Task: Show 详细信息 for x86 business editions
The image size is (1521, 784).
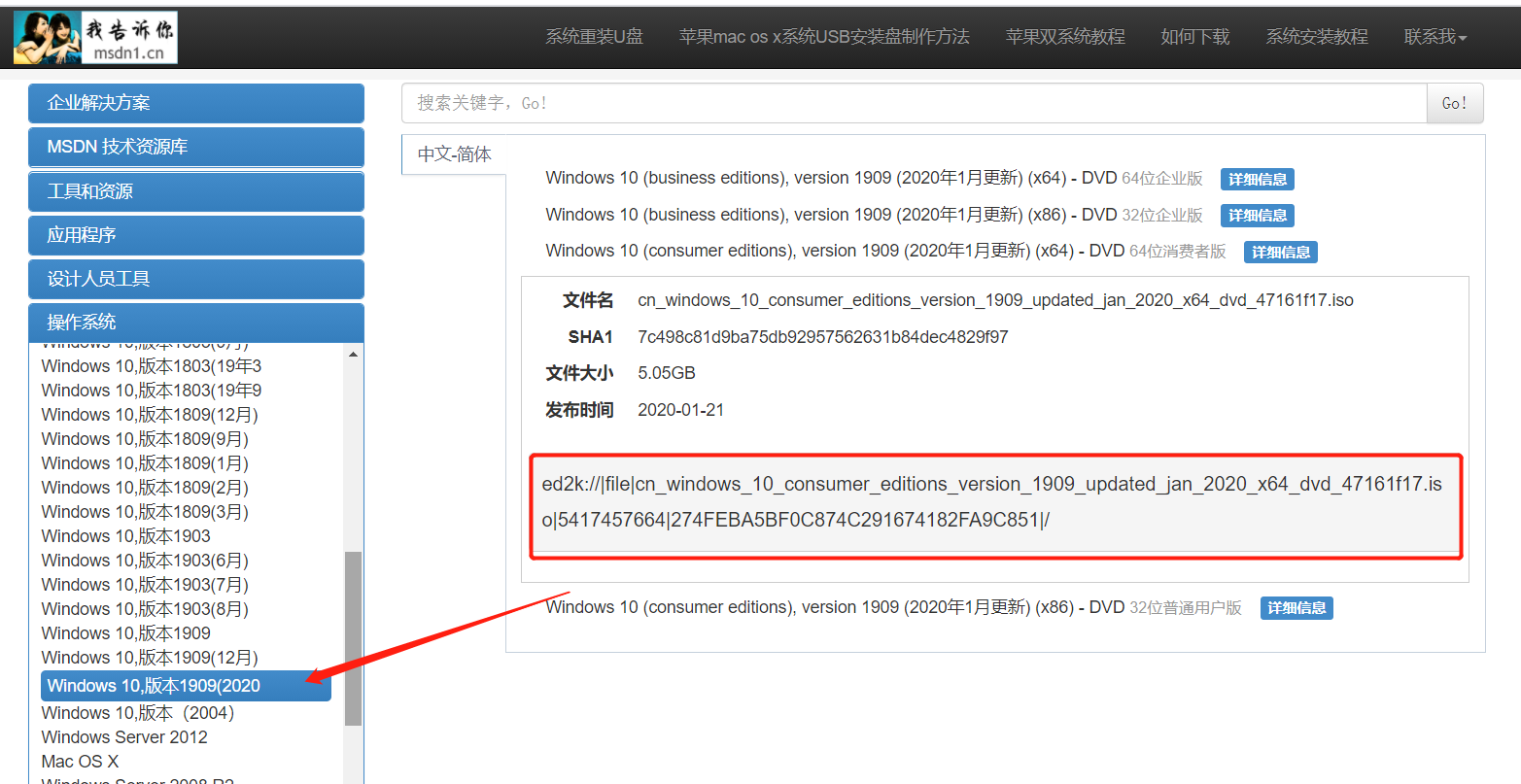Action: pyautogui.click(x=1258, y=216)
